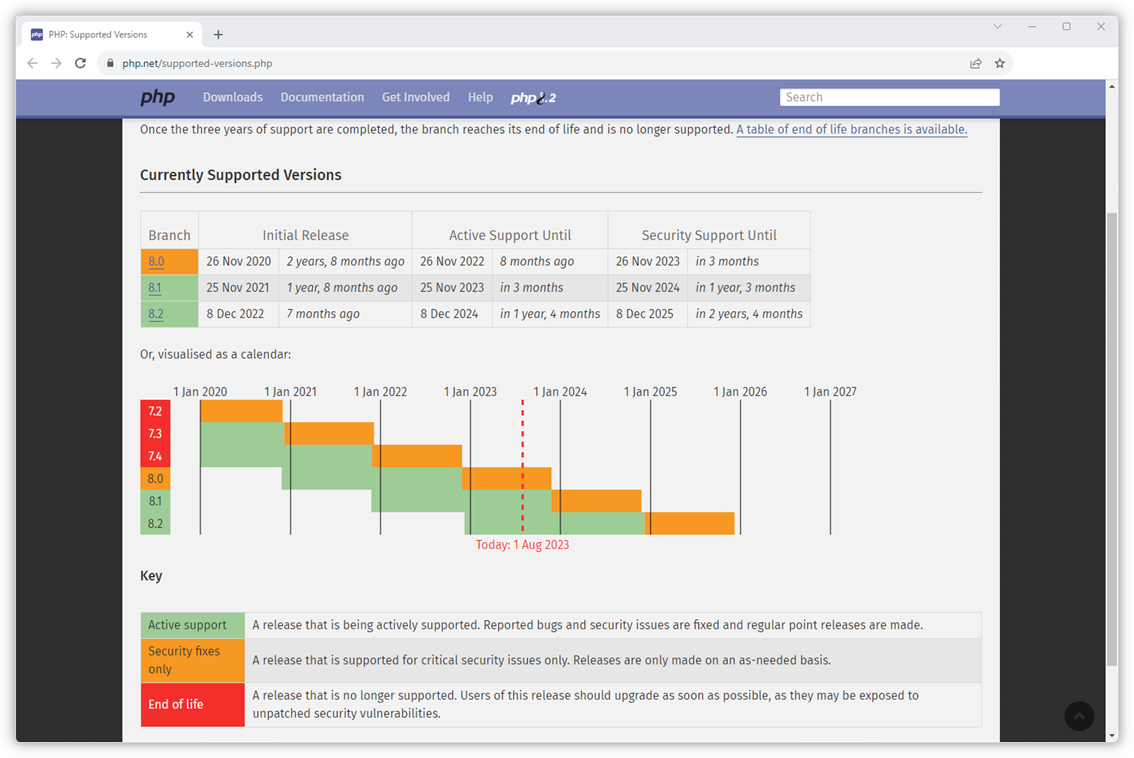Select the PHP: Supported Versions tab
This screenshot has width=1134, height=758.
112,35
